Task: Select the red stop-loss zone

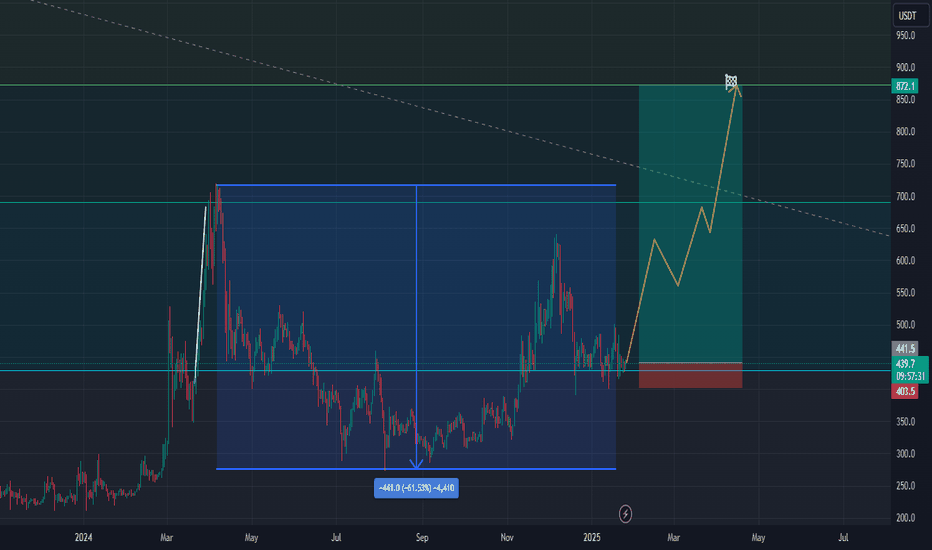Action: tap(691, 375)
